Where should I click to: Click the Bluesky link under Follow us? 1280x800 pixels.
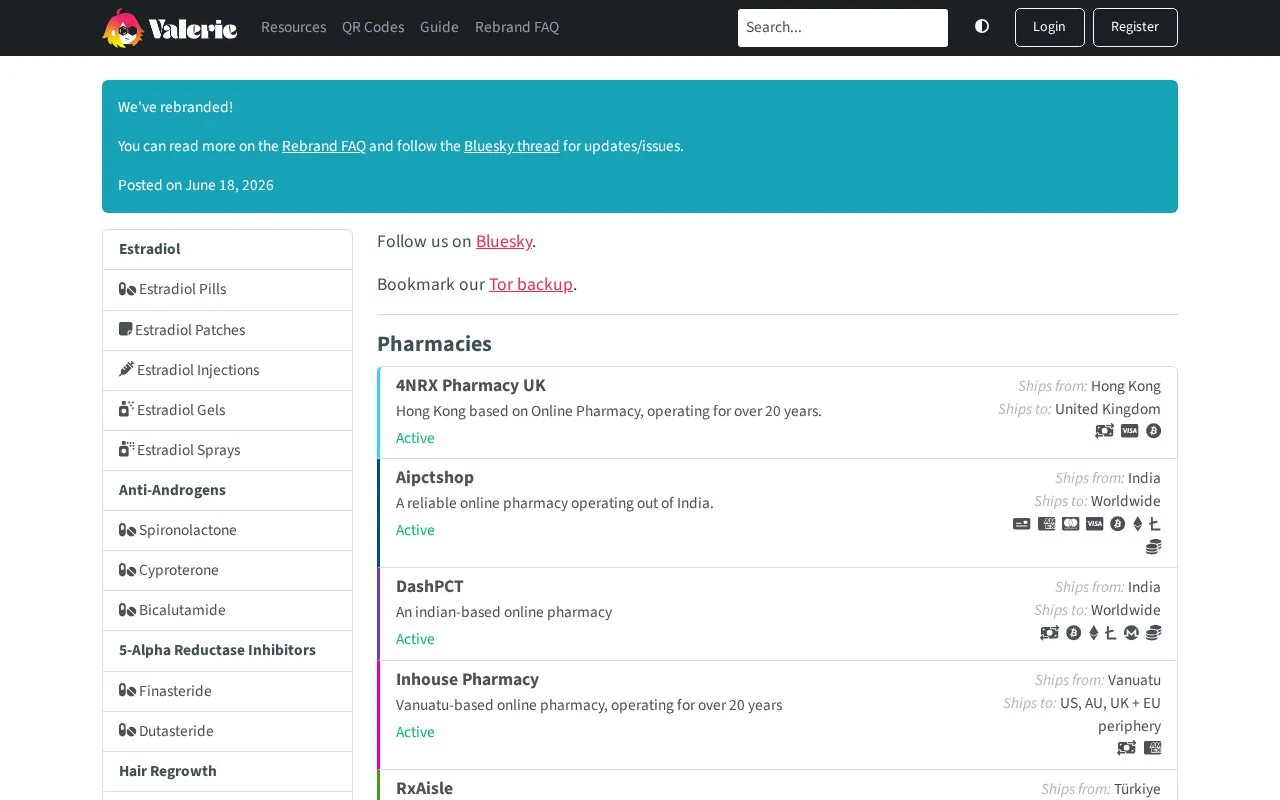coord(504,241)
